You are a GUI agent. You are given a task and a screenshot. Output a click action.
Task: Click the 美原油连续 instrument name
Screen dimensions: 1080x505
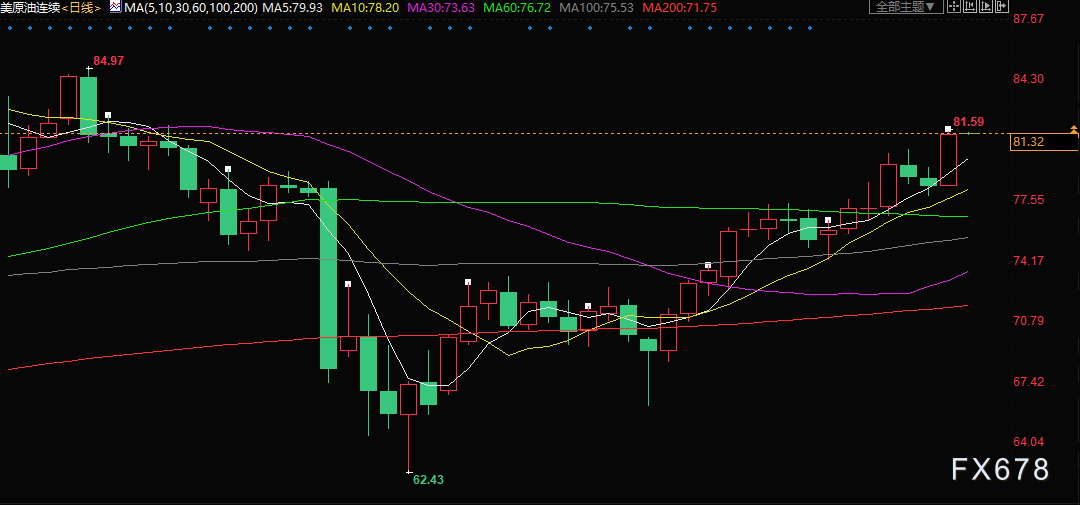point(32,8)
